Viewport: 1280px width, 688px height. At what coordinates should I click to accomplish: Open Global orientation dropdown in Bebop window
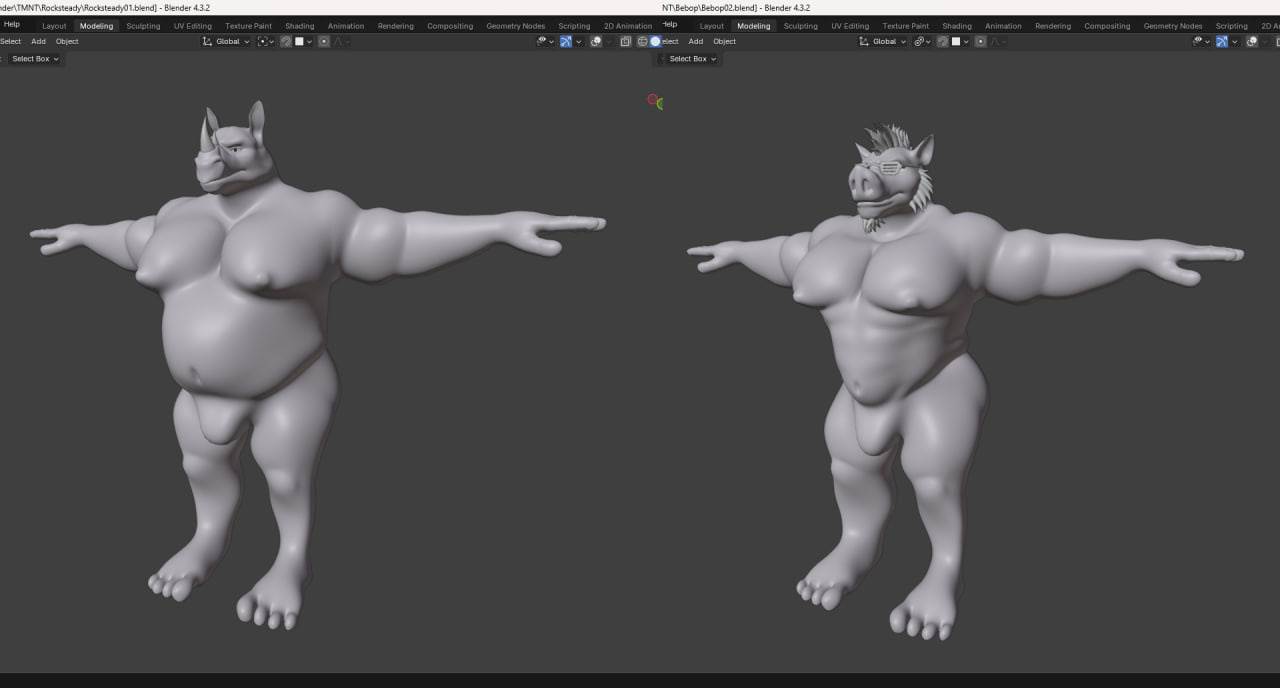coord(883,41)
